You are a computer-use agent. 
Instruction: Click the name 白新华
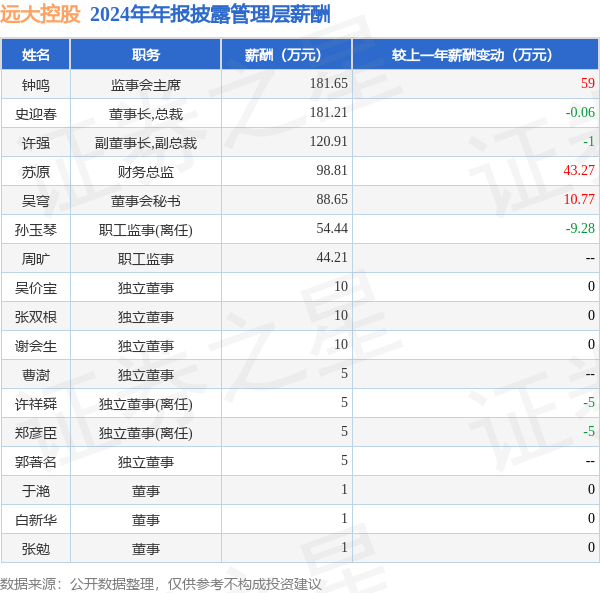[x=36, y=521]
